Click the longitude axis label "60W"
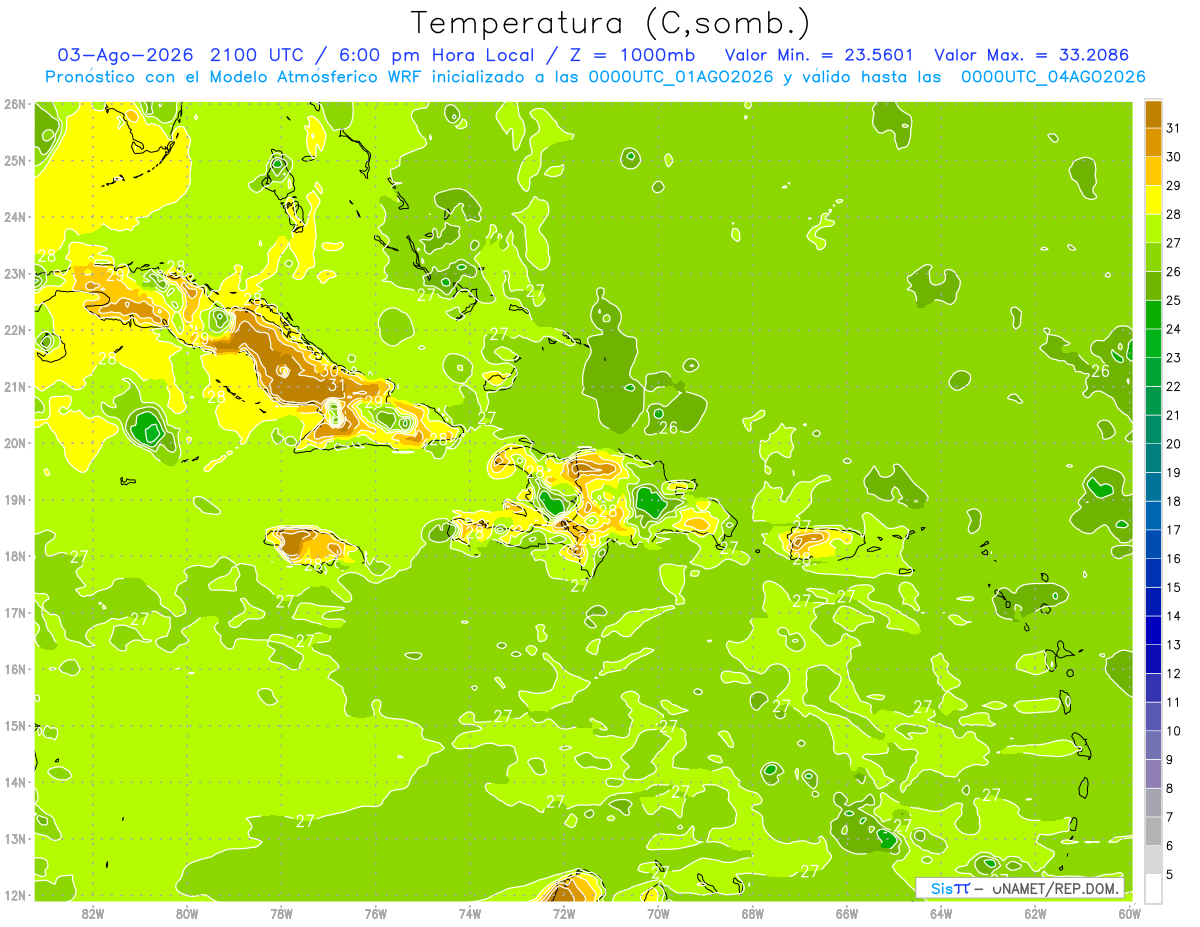Image resolution: width=1200 pixels, height=927 pixels. coord(1130,914)
